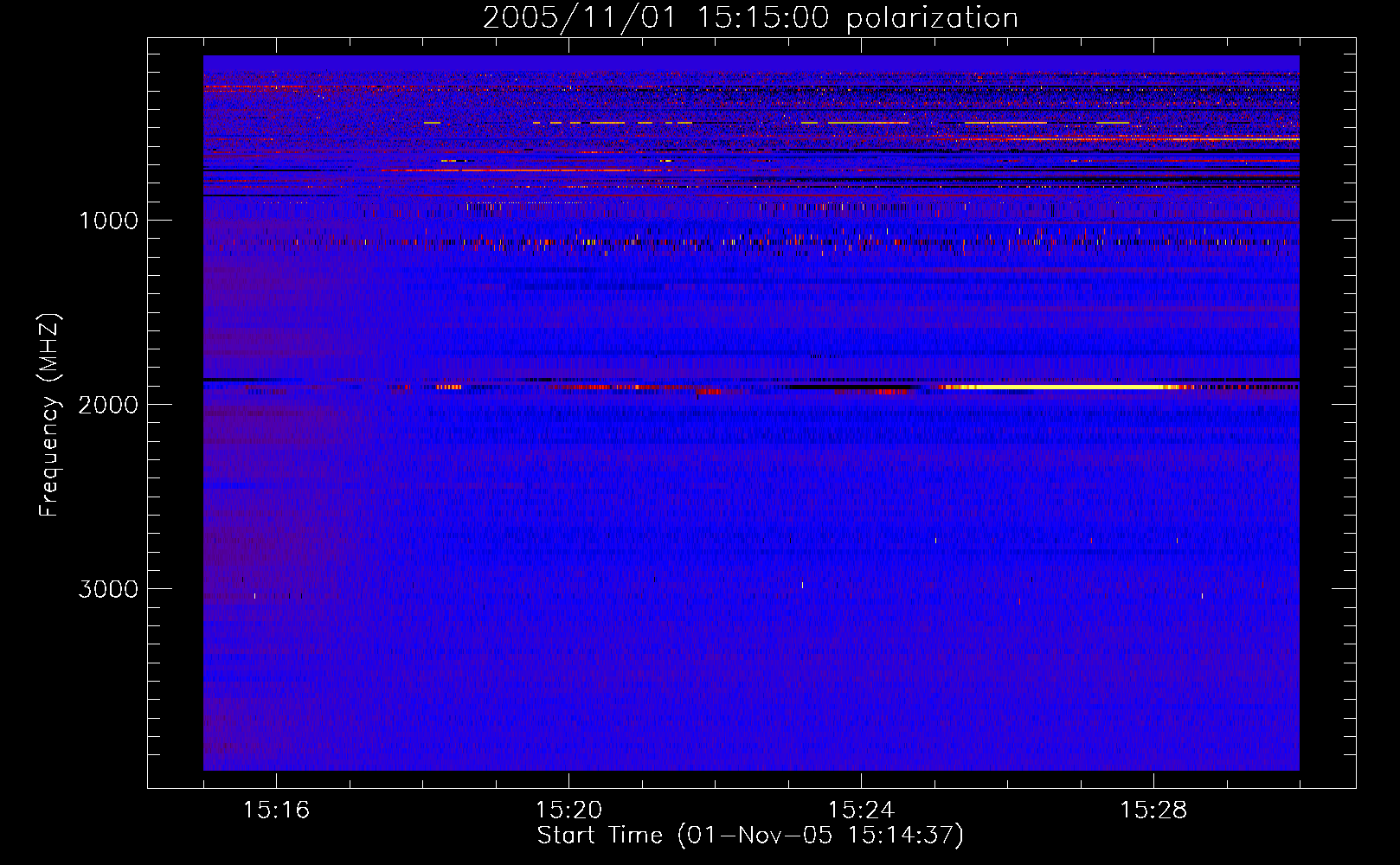Click the 15:24 time axis label
Viewport: 1400px width, 865px height.
point(861,811)
